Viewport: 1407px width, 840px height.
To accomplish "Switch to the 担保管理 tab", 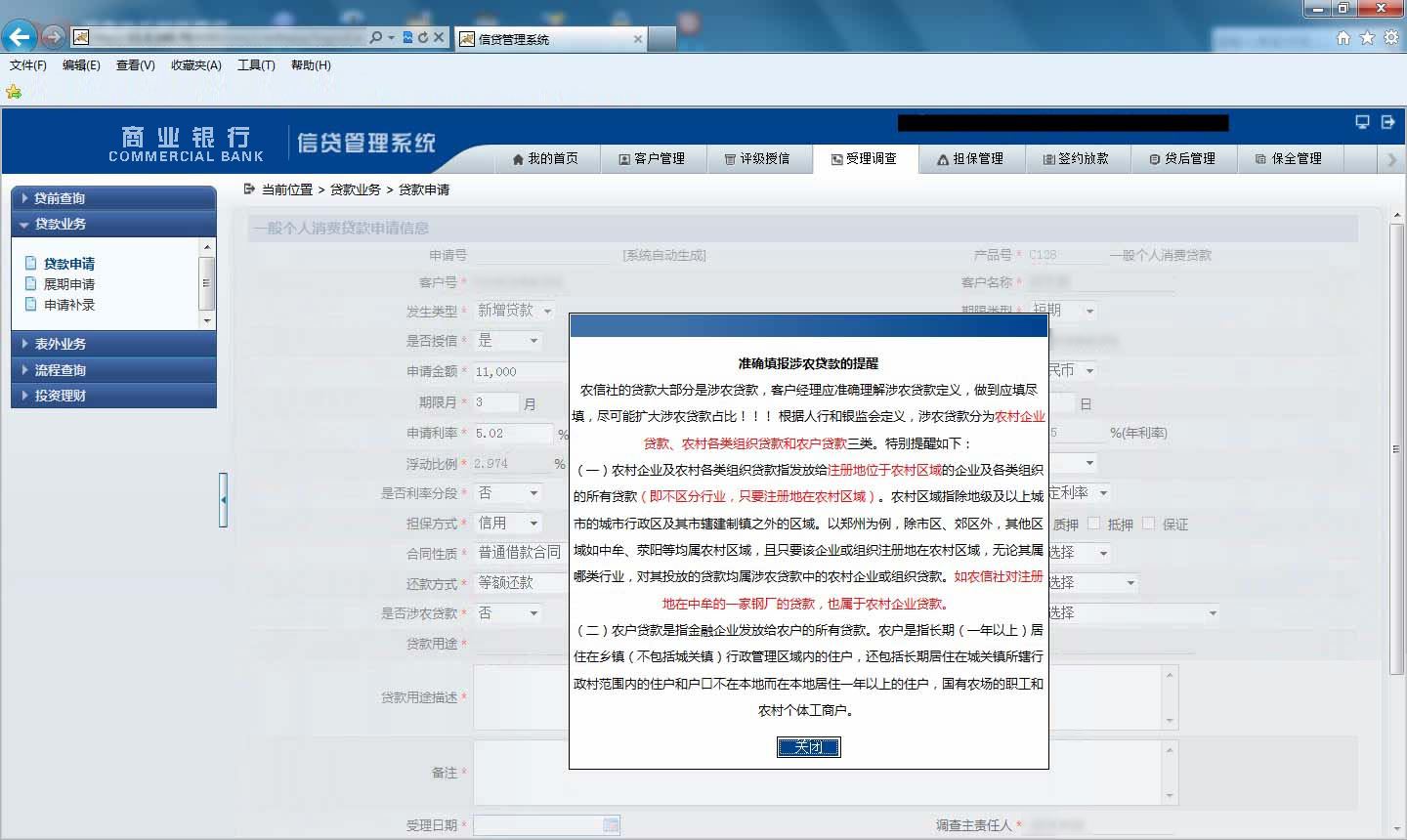I will tap(970, 158).
